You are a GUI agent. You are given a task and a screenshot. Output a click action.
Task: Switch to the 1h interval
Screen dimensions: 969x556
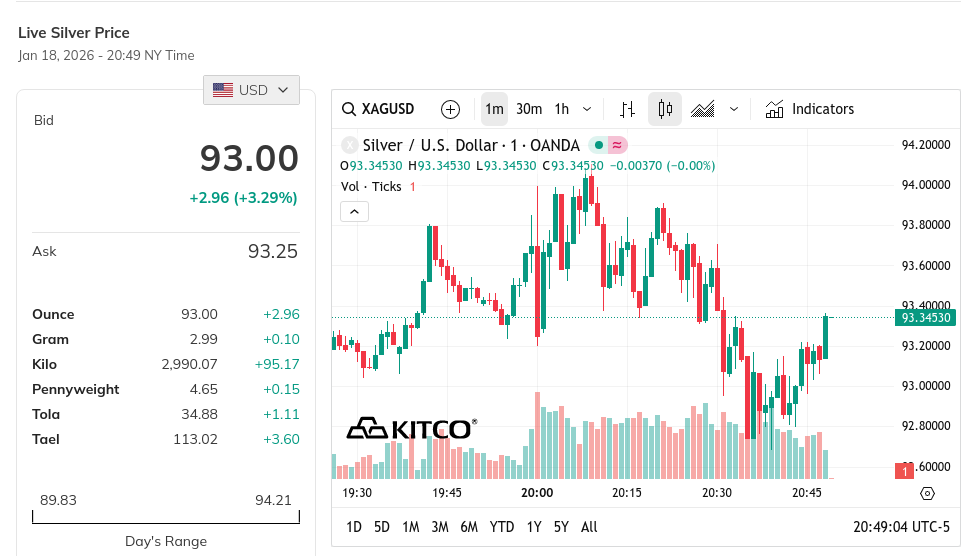pos(562,109)
